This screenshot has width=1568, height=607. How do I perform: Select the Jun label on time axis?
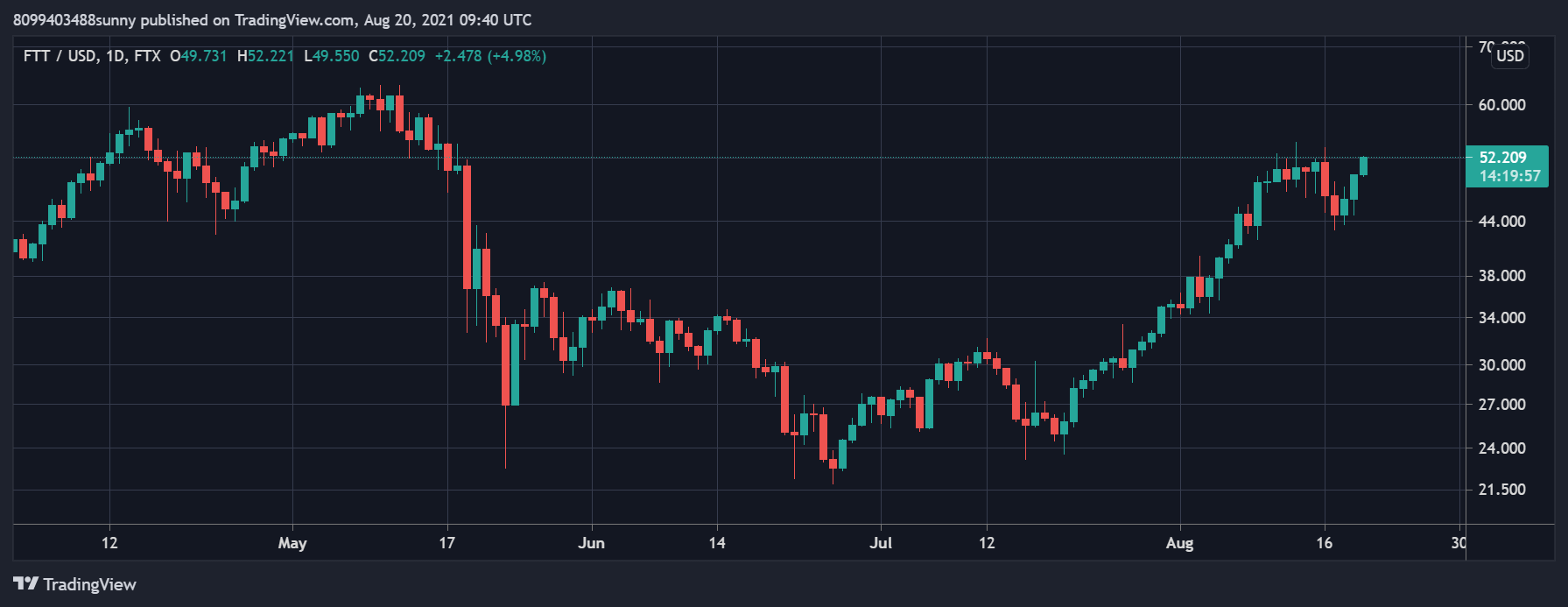click(x=592, y=543)
